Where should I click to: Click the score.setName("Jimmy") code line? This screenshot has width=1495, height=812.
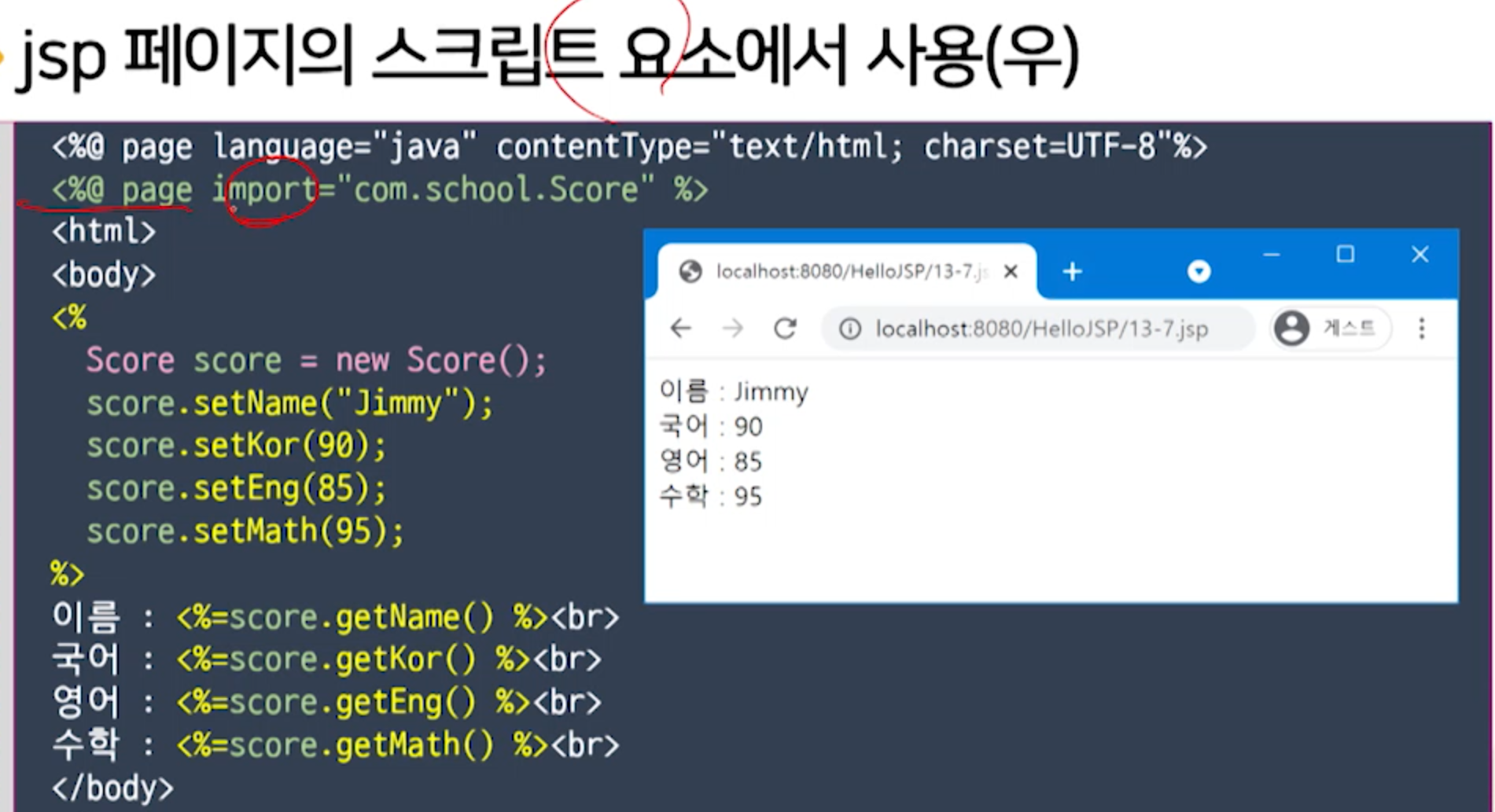click(289, 404)
